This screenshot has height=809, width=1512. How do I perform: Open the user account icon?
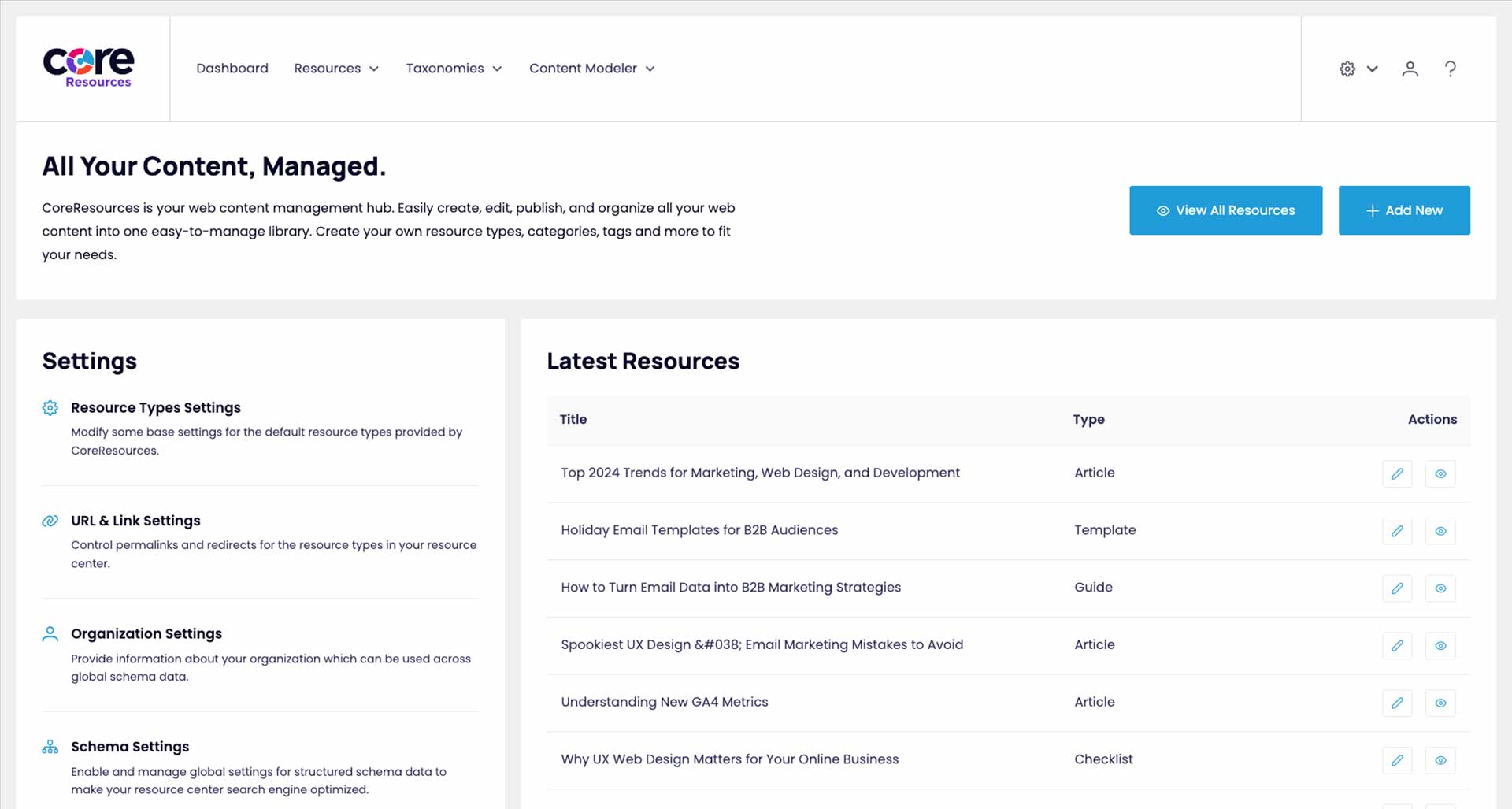coord(1410,69)
